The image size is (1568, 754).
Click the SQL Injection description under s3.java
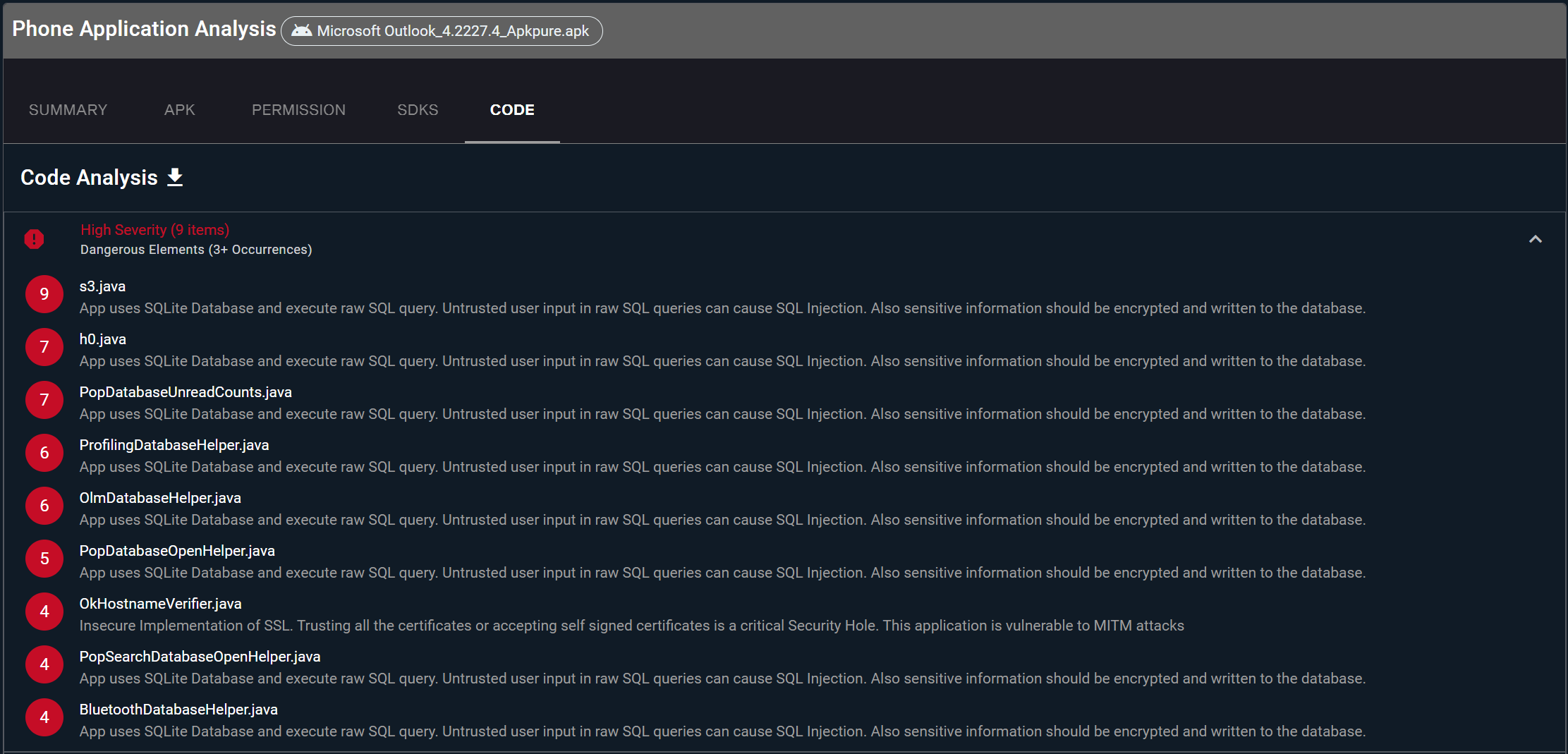[x=722, y=308]
